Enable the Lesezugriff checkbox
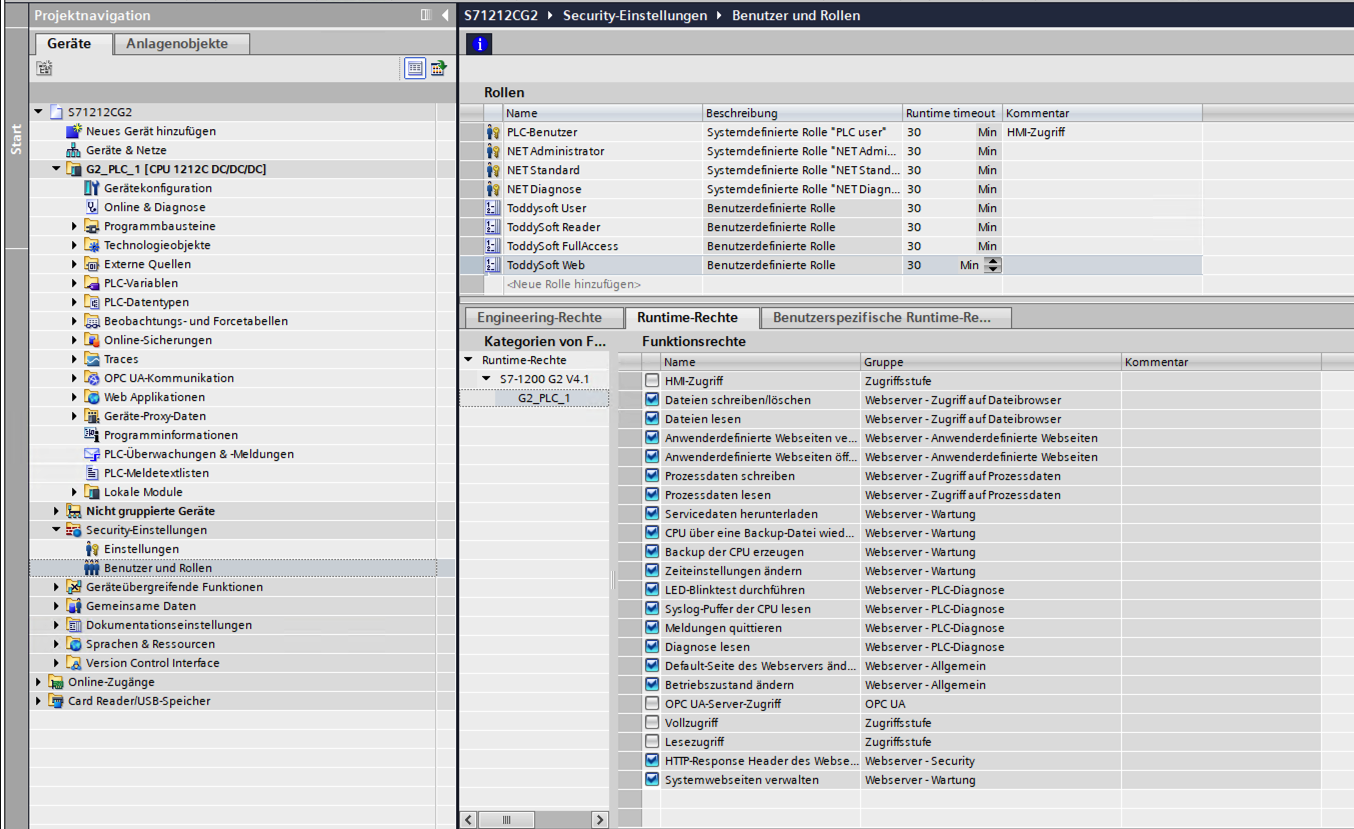 (652, 742)
